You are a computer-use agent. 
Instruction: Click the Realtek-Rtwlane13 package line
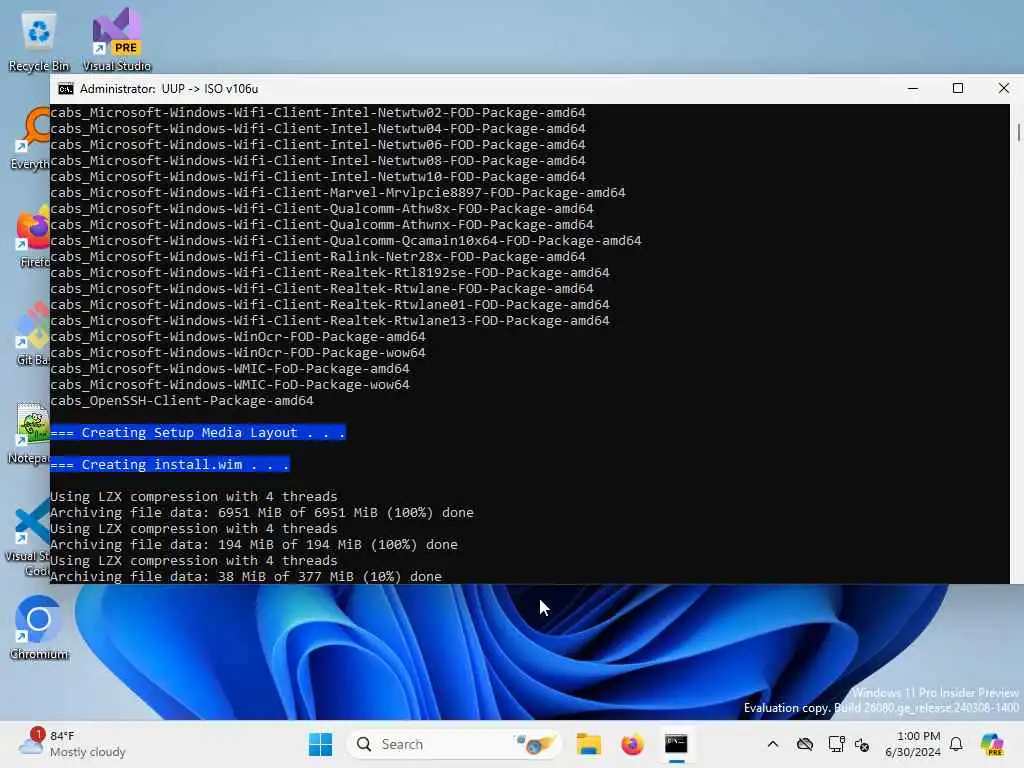coord(330,321)
